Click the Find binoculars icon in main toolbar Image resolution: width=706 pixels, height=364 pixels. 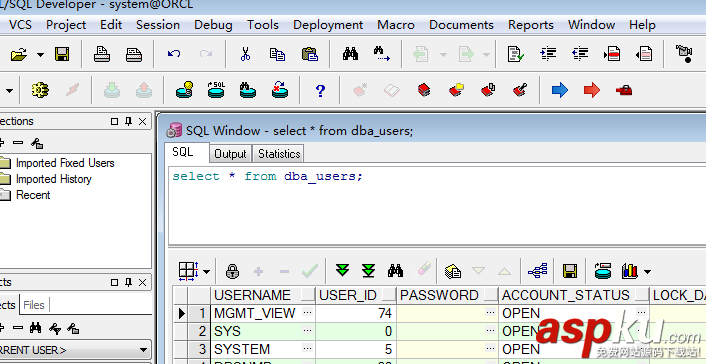coord(350,55)
